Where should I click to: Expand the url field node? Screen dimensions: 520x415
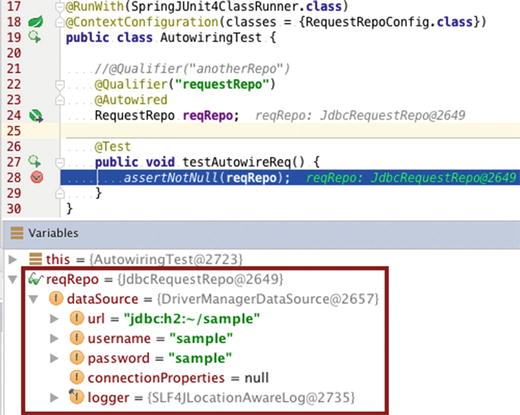click(54, 319)
